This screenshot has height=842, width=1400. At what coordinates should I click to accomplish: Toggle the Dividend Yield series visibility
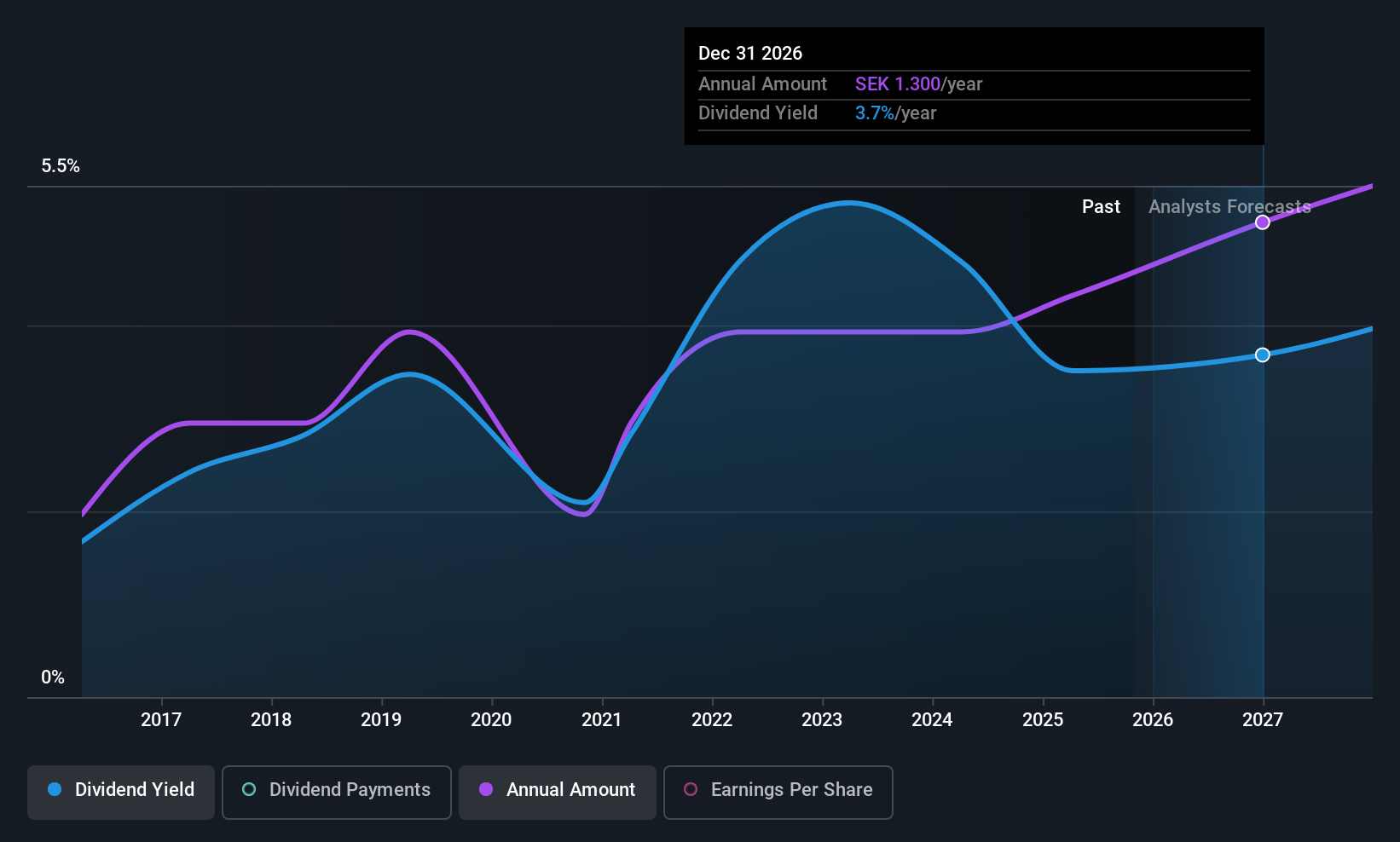point(120,790)
